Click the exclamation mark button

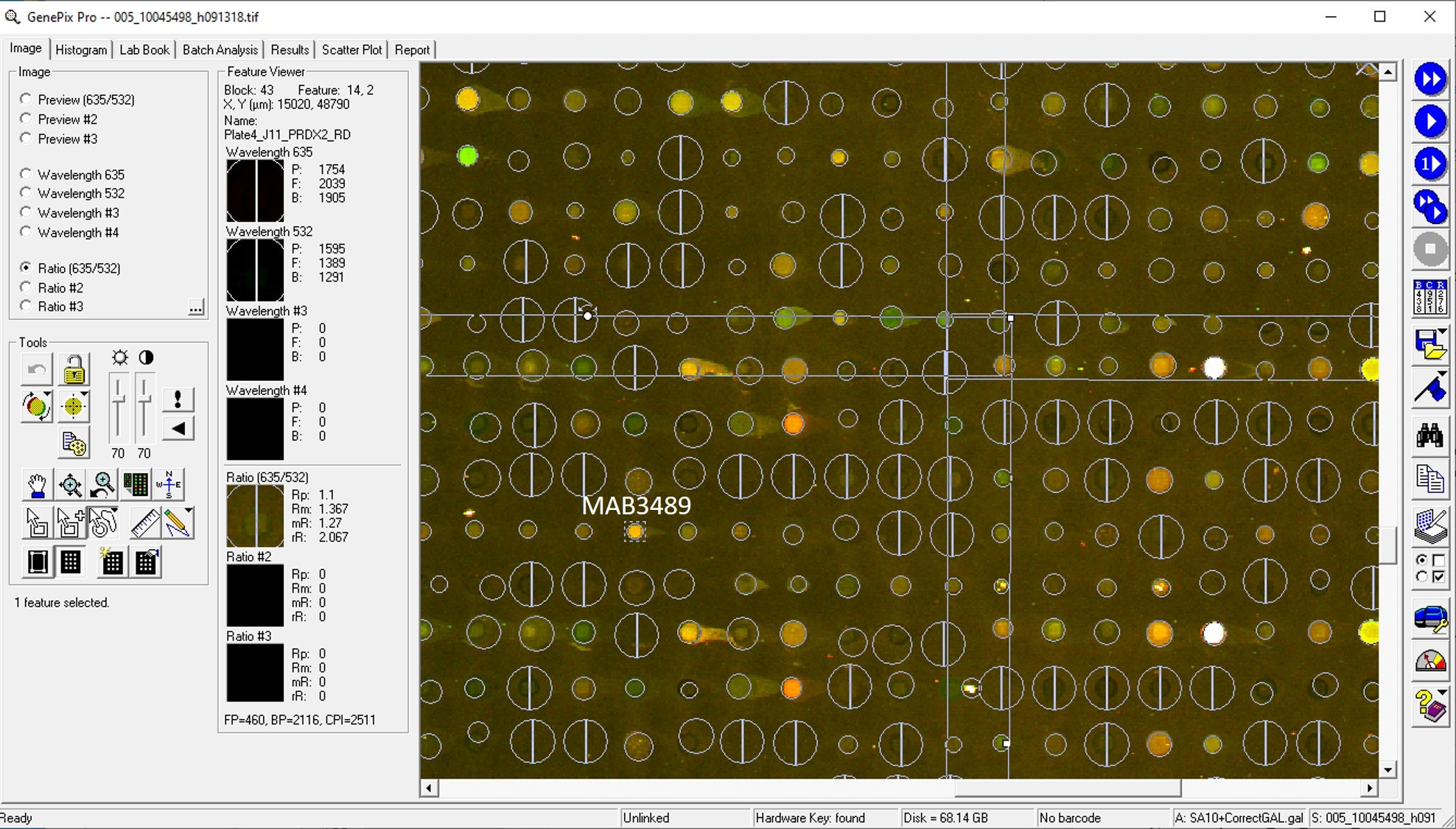pyautogui.click(x=178, y=399)
